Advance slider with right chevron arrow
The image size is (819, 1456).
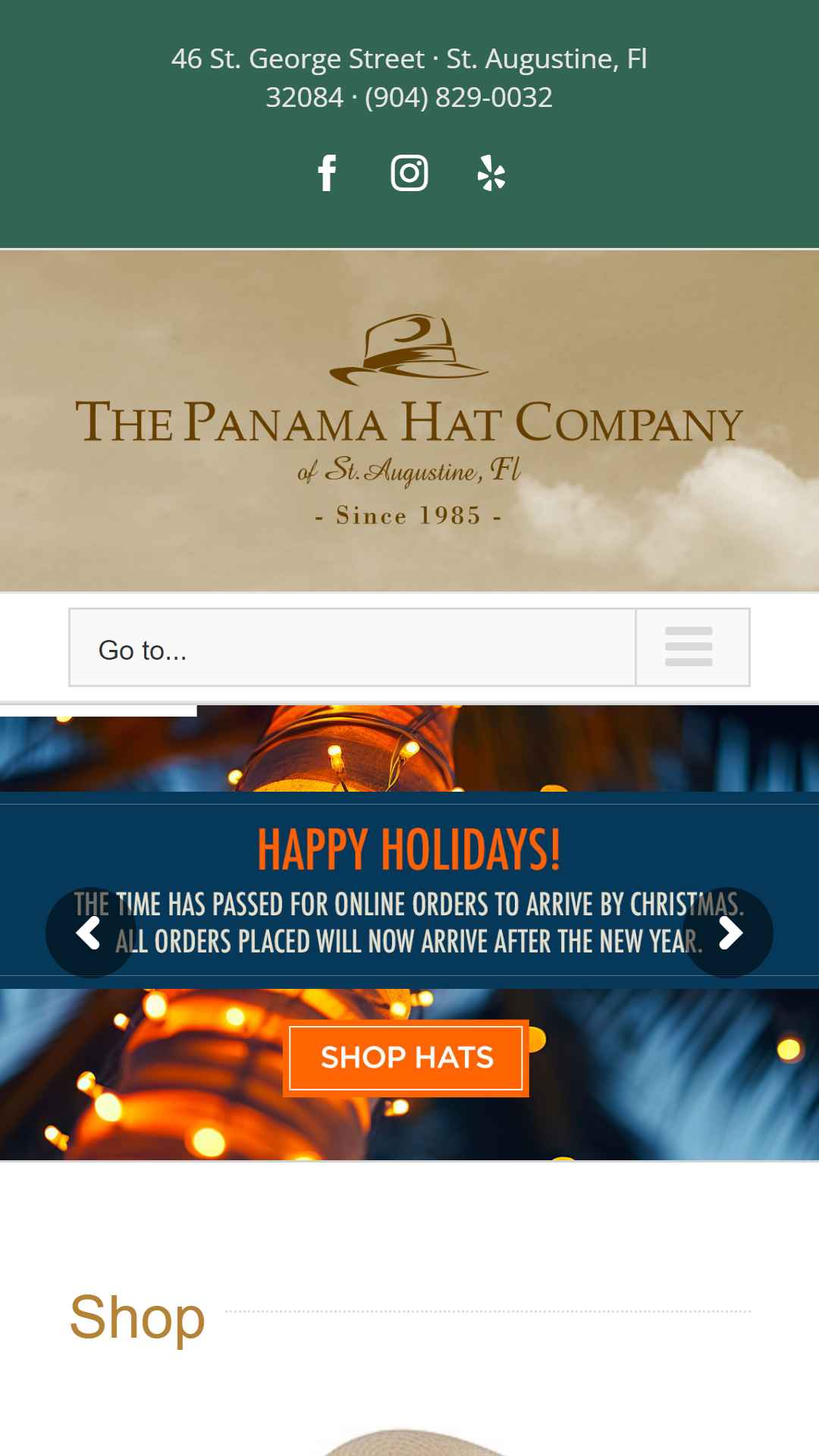(x=728, y=933)
